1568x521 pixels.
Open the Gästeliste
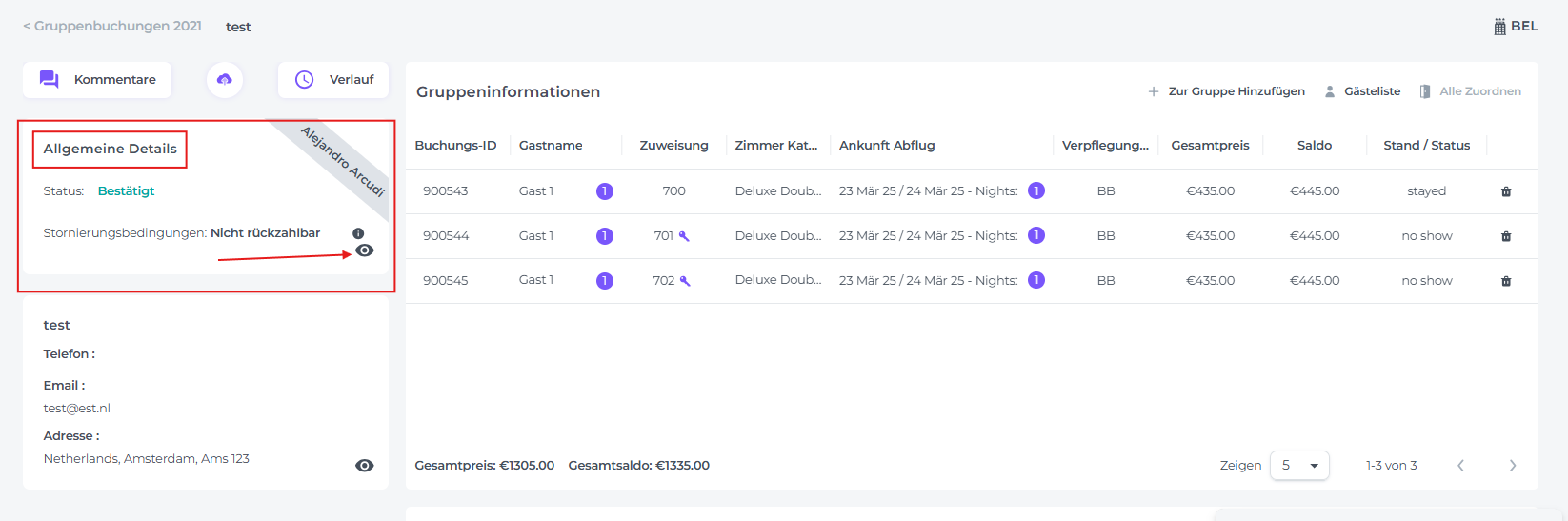[x=1362, y=91]
